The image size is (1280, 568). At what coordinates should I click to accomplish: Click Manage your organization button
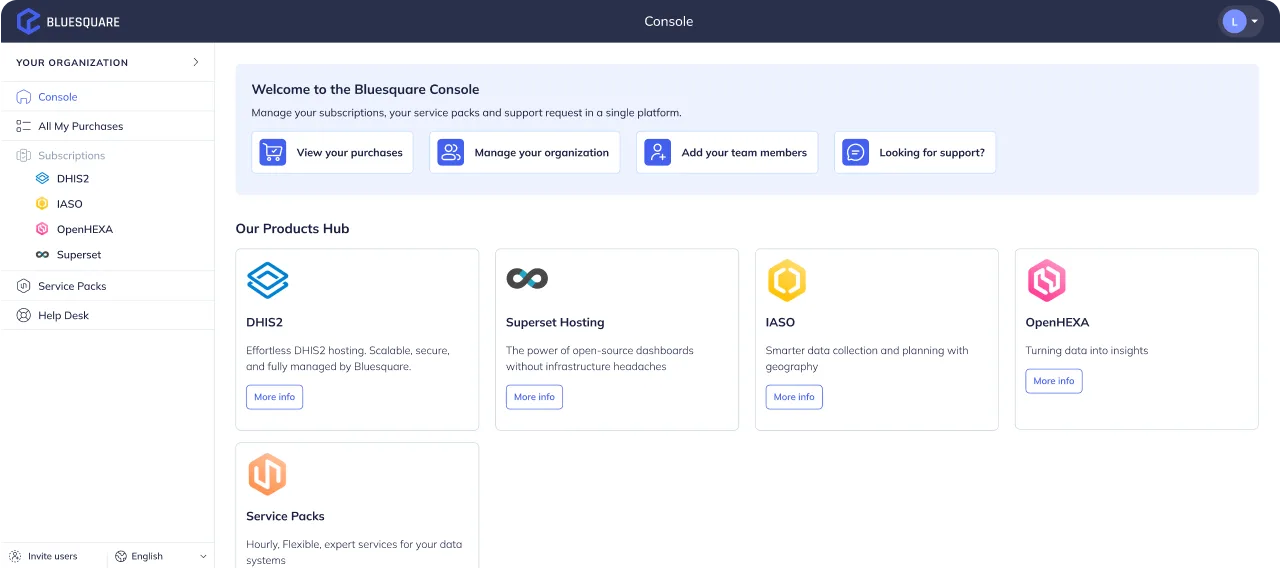pos(525,152)
